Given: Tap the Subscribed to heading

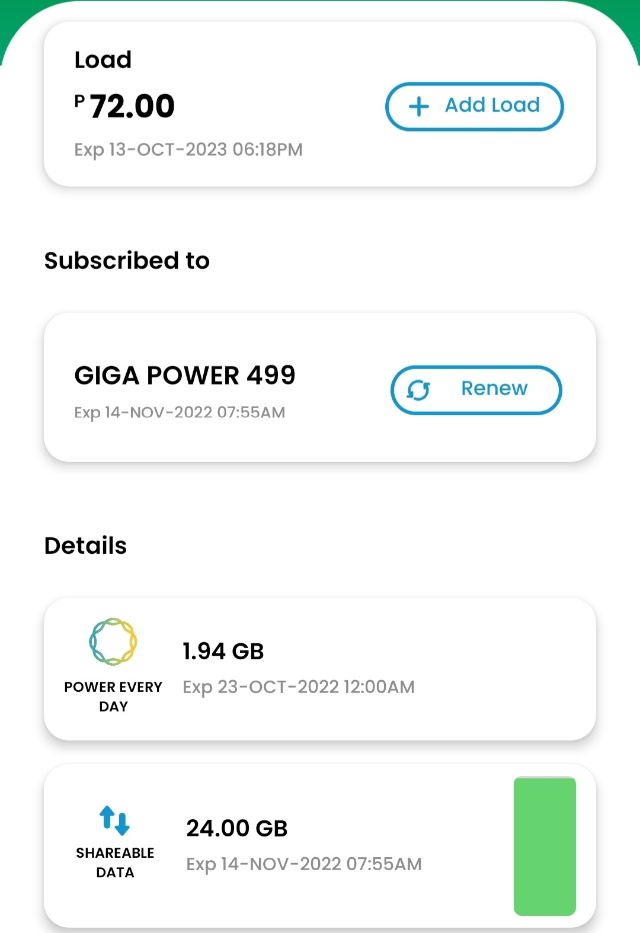Looking at the screenshot, I should coord(127,261).
